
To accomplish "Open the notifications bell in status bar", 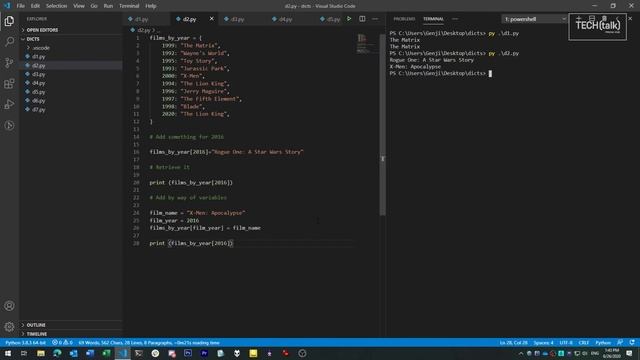I will pyautogui.click(x=632, y=342).
